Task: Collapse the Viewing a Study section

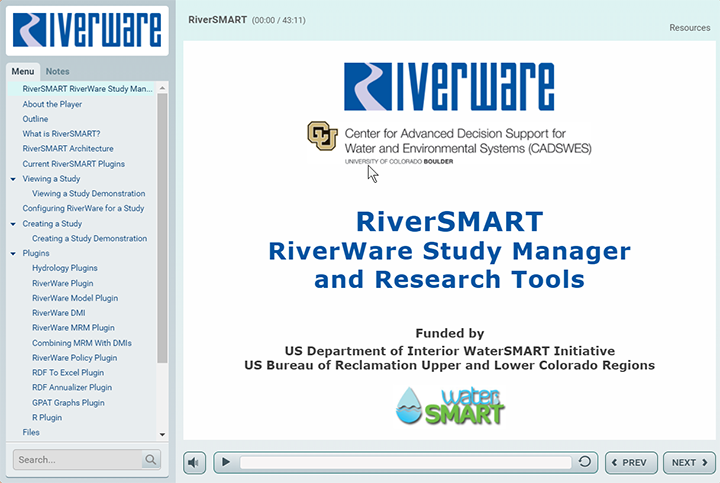Action: [13, 179]
